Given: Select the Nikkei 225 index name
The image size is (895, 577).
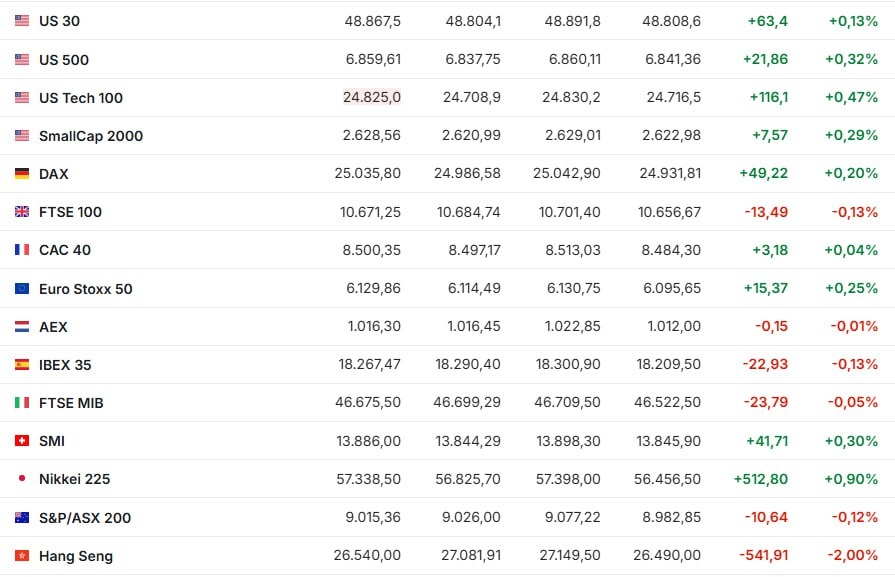Looking at the screenshot, I should point(74,479).
